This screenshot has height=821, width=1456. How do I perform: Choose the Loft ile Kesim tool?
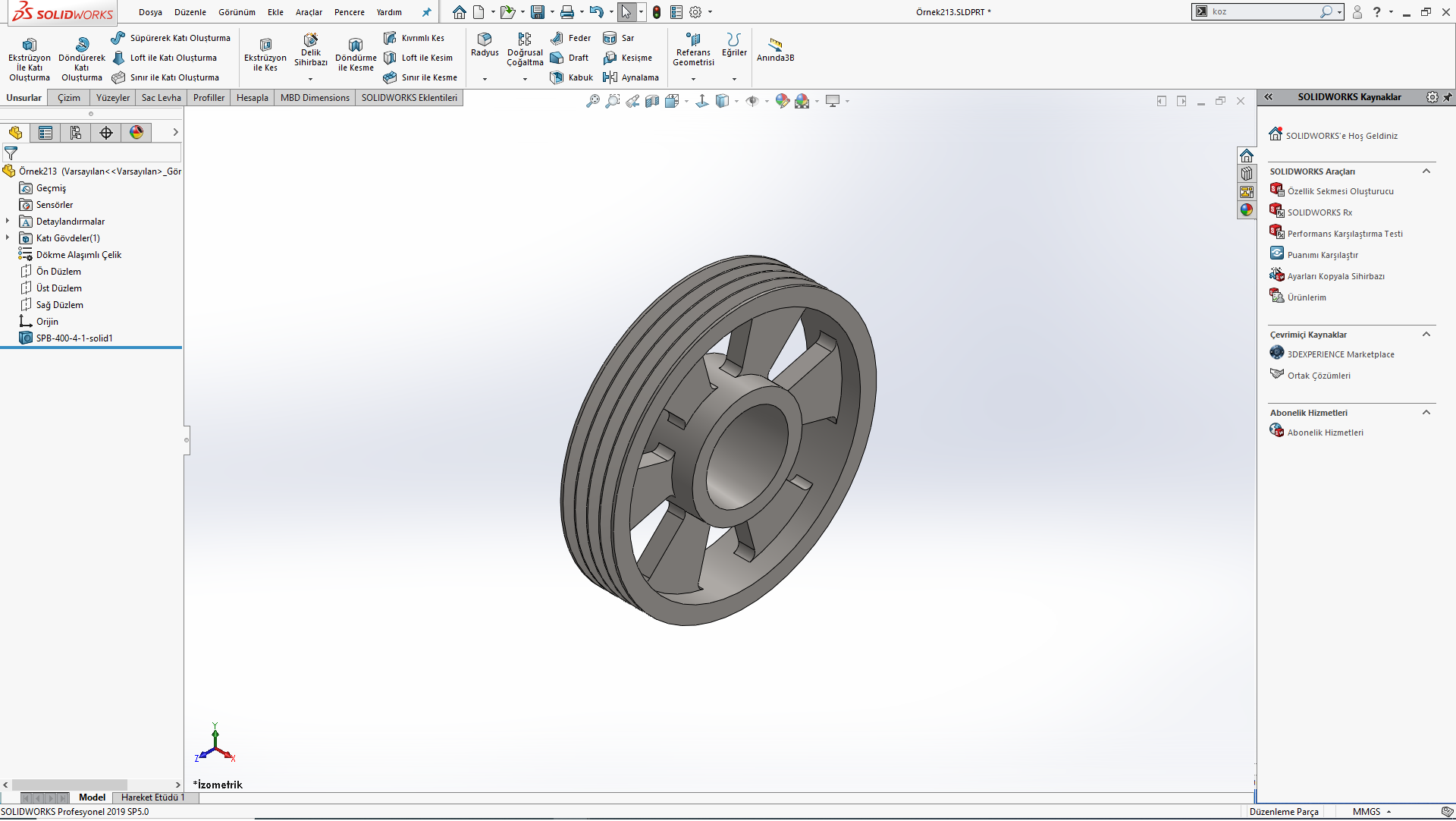pos(418,58)
